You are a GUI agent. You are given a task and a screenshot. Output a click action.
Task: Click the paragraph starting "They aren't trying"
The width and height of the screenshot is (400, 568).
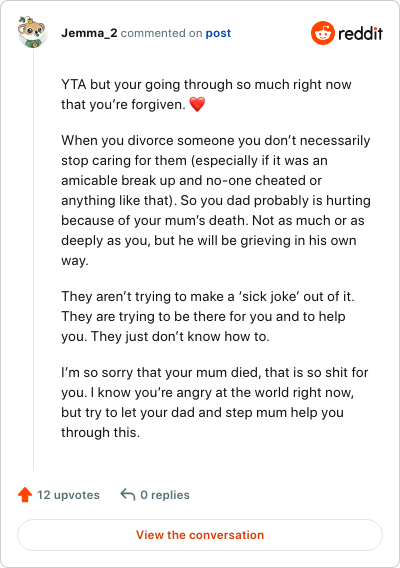[208, 316]
